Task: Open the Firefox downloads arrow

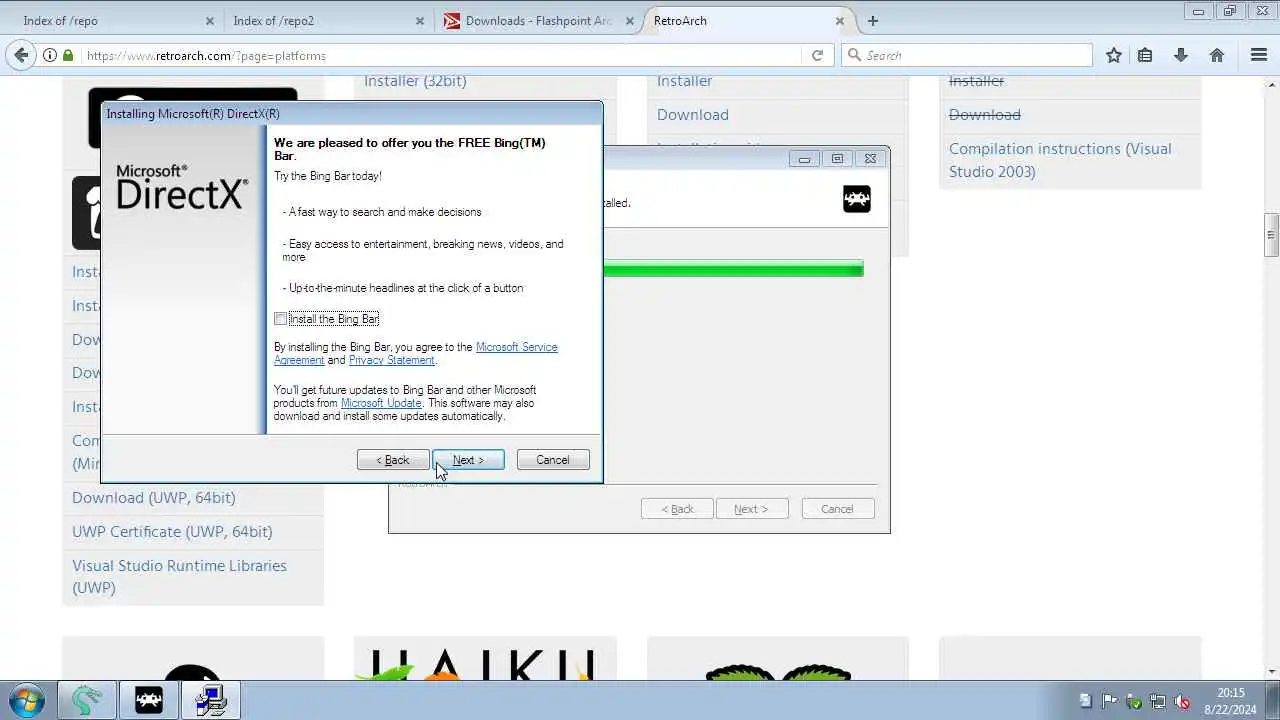Action: [x=1181, y=56]
